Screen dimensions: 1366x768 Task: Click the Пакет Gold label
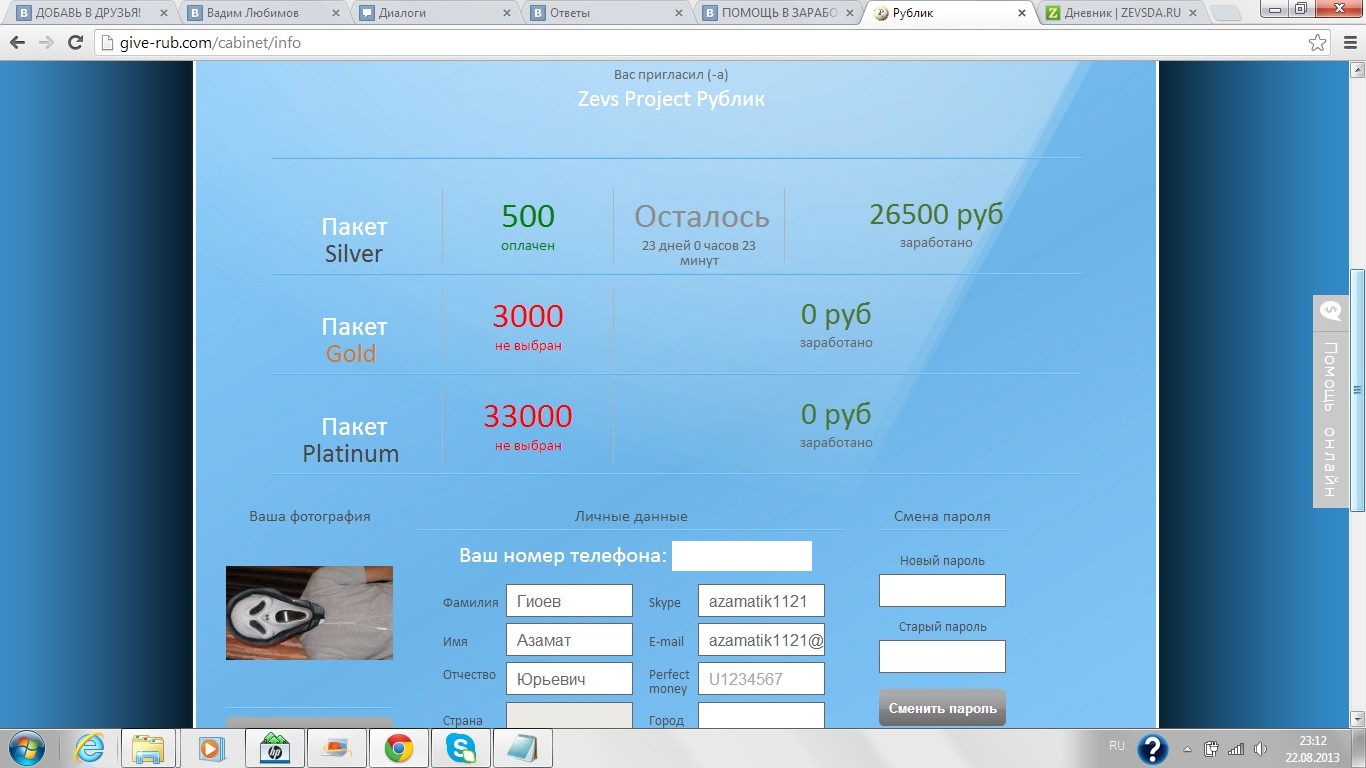(354, 340)
